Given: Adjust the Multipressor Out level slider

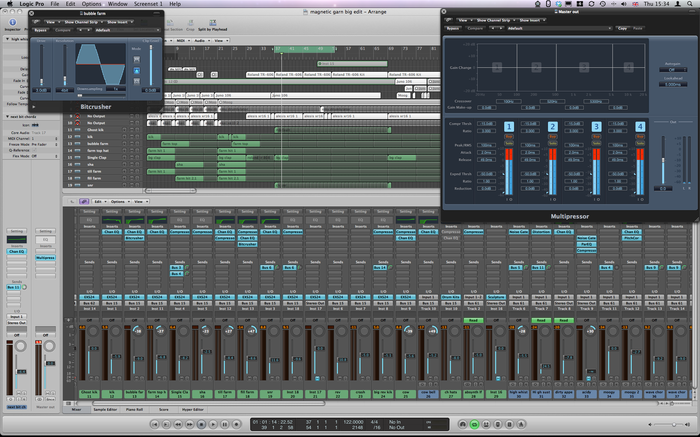Looking at the screenshot, I should (x=663, y=160).
